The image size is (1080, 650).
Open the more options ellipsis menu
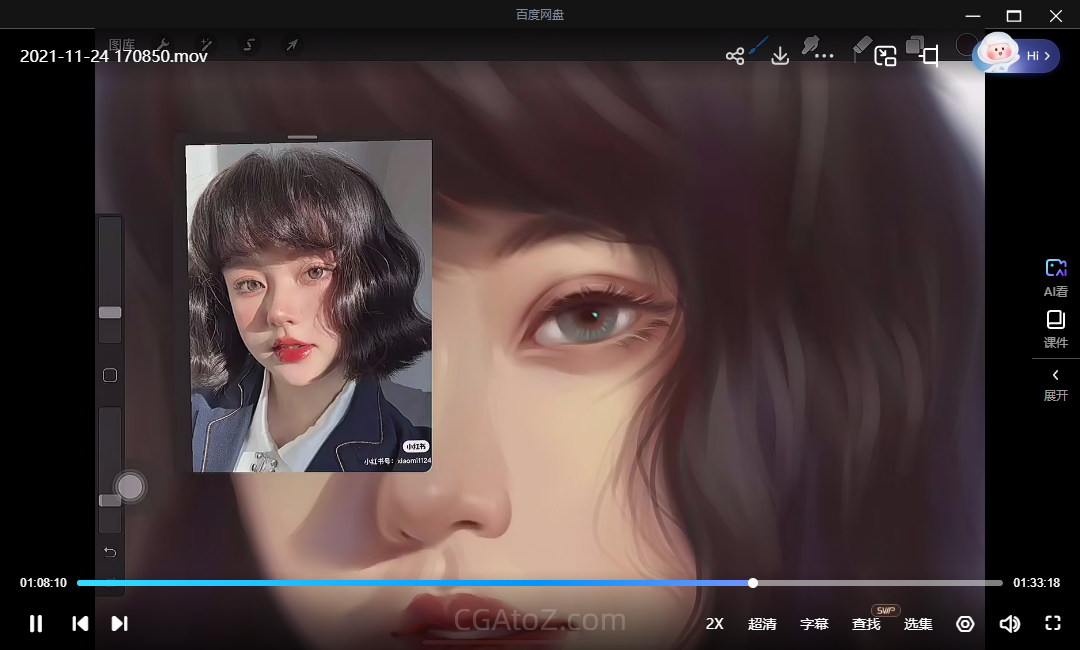(824, 56)
